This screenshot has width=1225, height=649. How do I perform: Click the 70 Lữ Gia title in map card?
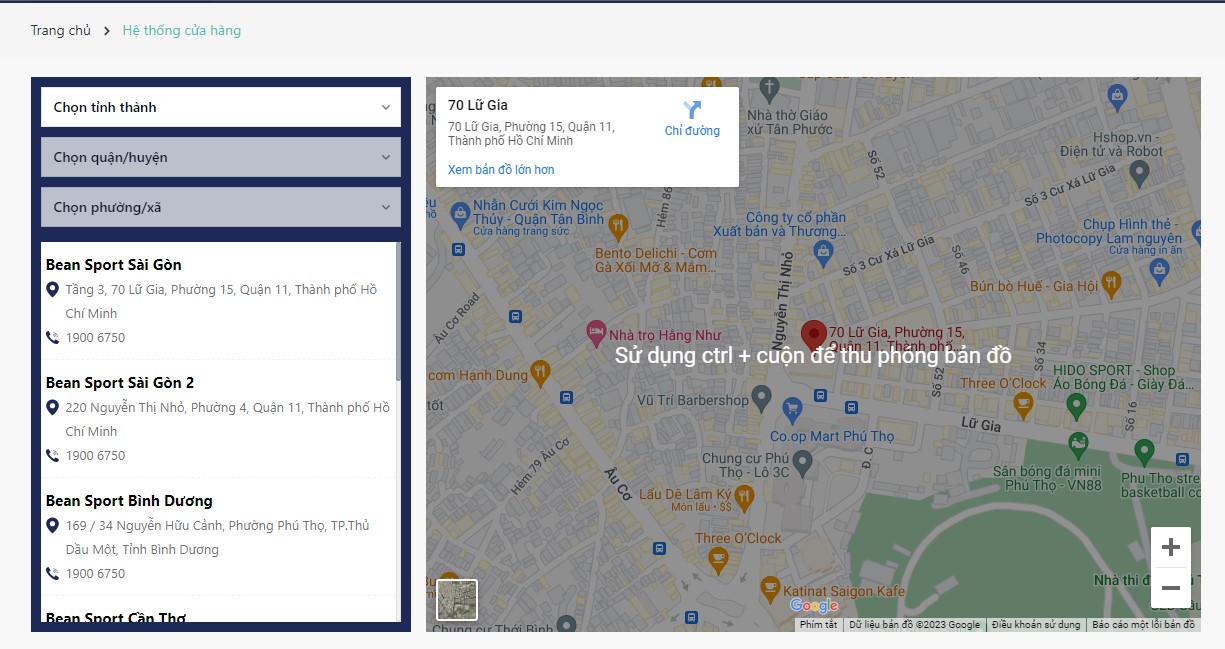coord(478,105)
